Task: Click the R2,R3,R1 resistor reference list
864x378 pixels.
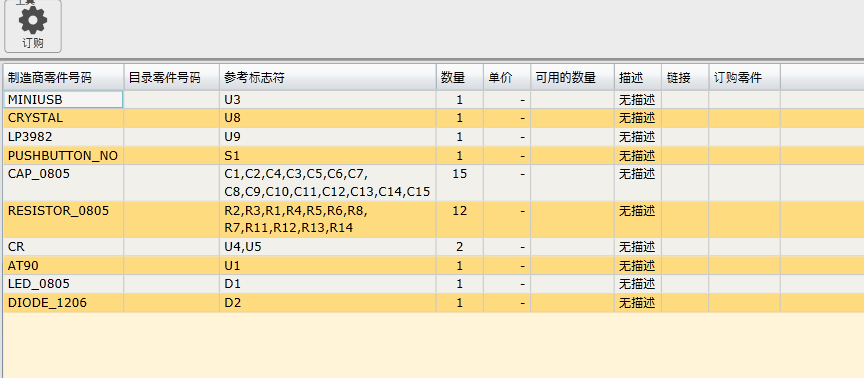Action: 296,220
